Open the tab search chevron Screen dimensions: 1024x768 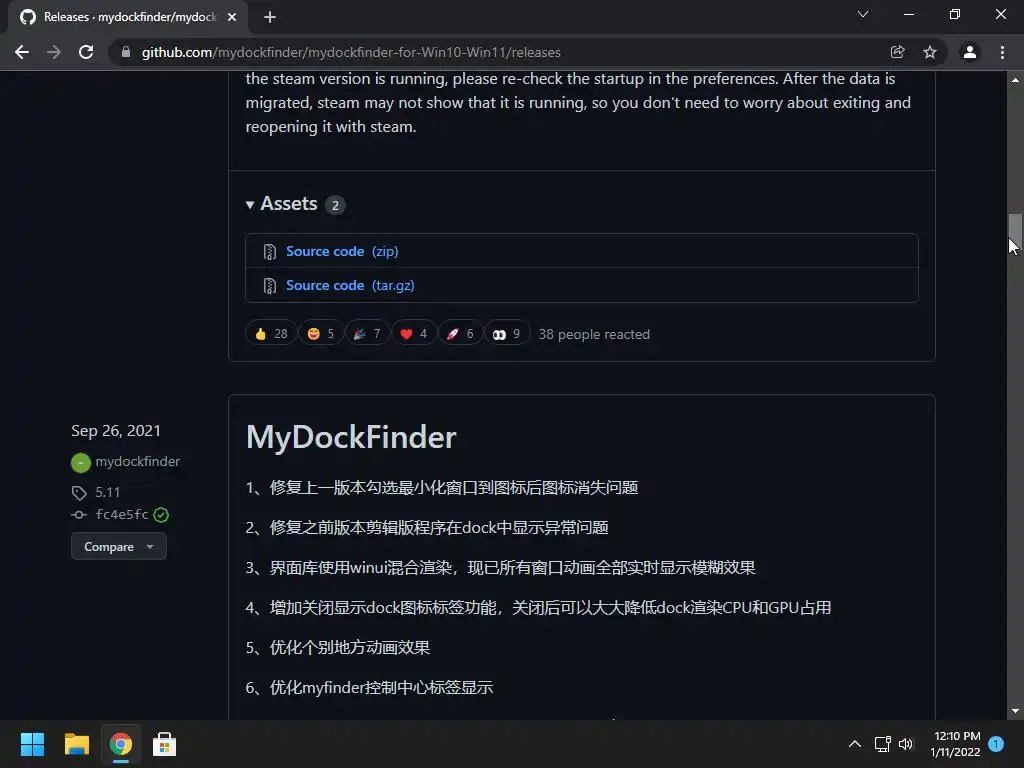(x=863, y=14)
